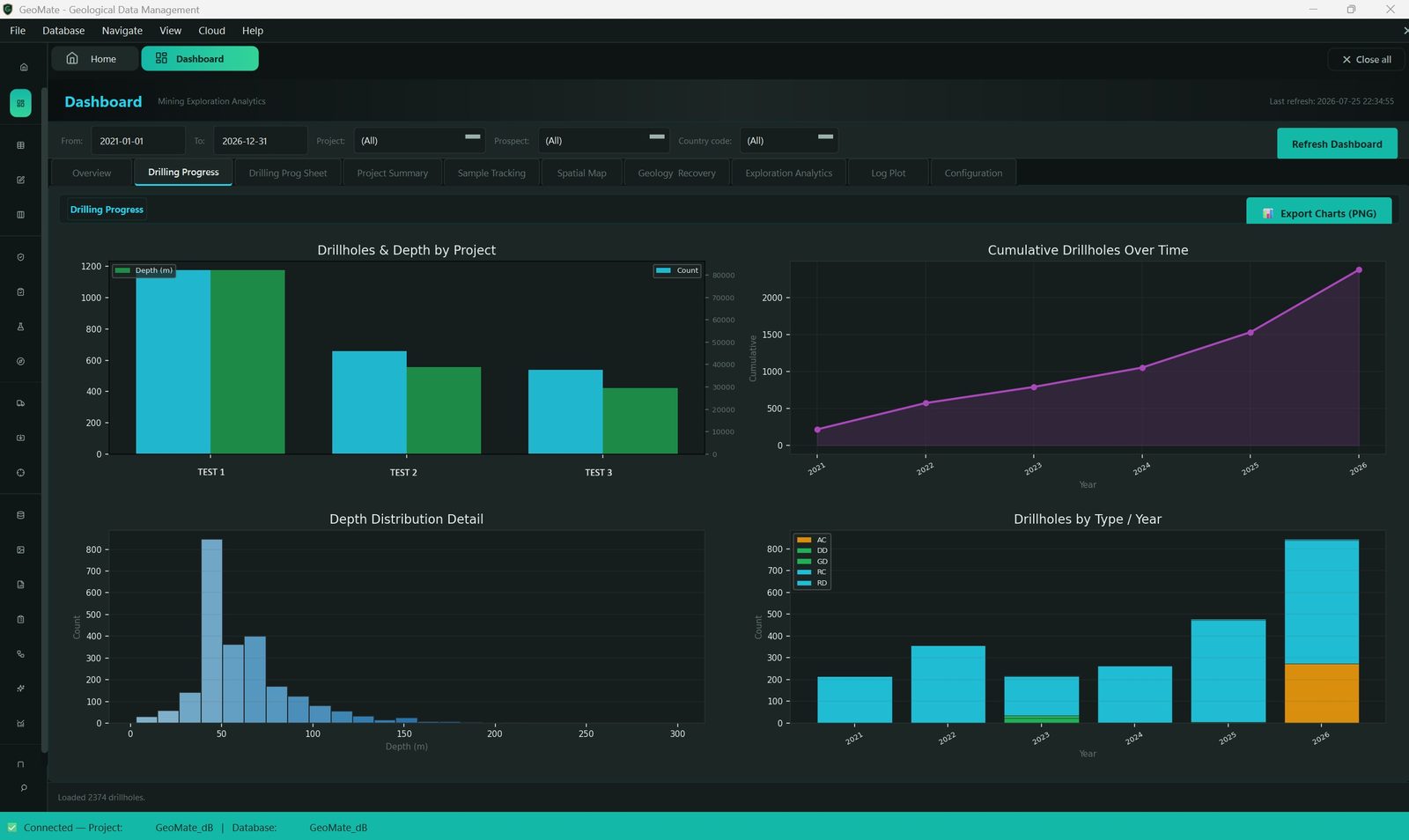Click the shield check icon in sidebar
The height and width of the screenshot is (840, 1409).
20,257
